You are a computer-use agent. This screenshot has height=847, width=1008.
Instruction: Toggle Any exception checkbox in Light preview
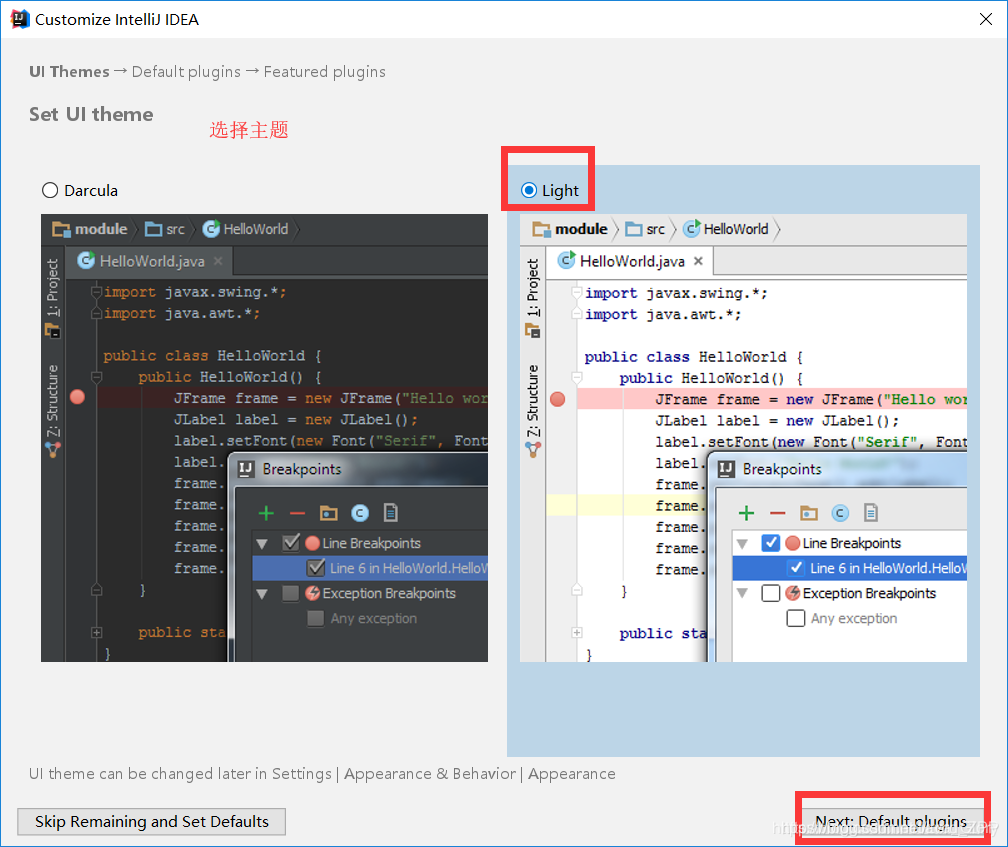pyautogui.click(x=796, y=618)
